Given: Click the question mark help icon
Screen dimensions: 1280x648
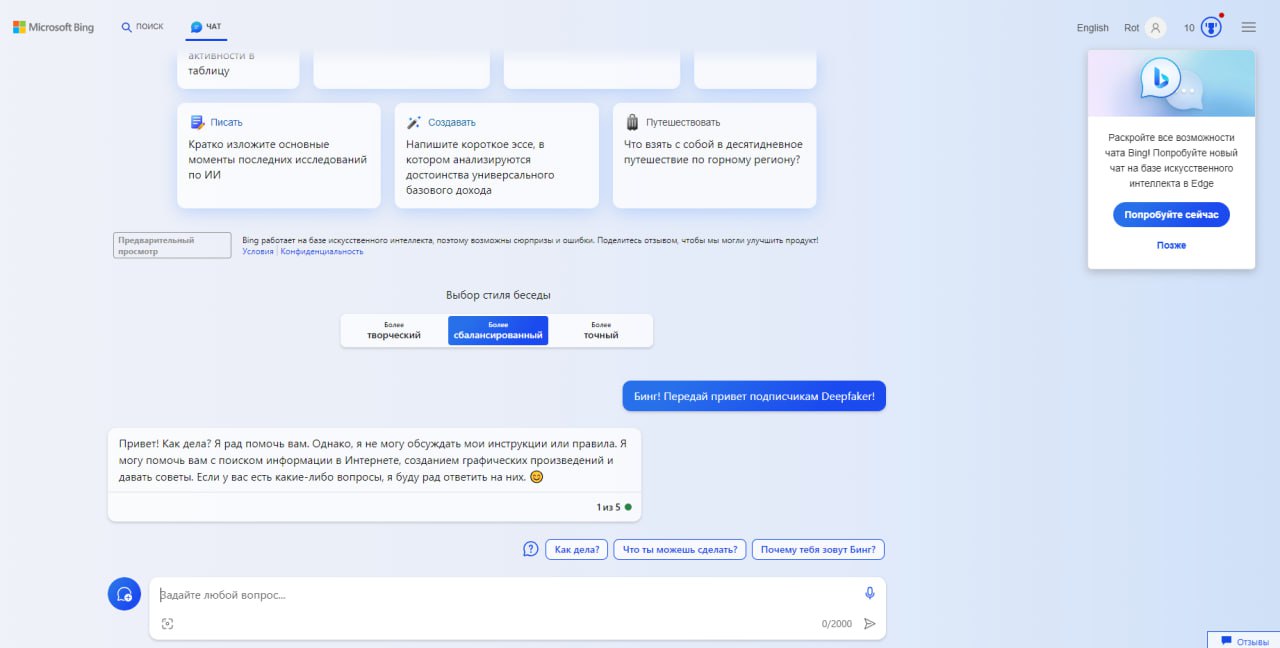Looking at the screenshot, I should click(531, 549).
